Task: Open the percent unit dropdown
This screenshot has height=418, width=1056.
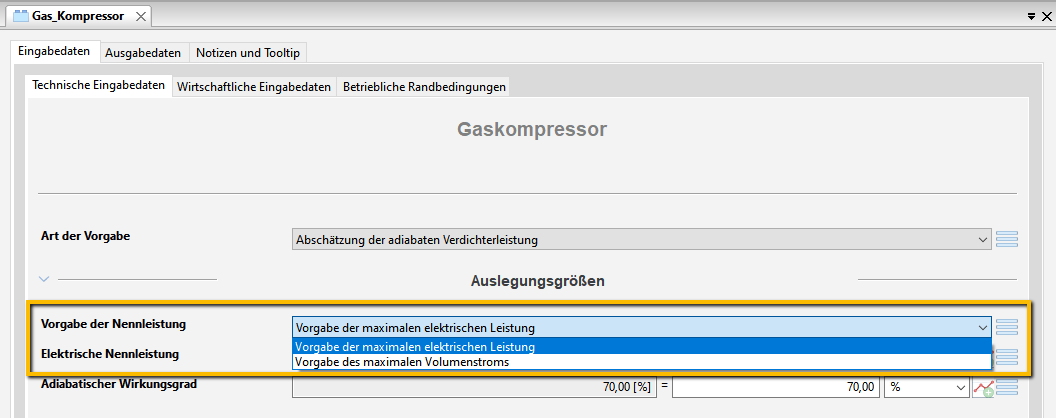Action: pos(926,387)
